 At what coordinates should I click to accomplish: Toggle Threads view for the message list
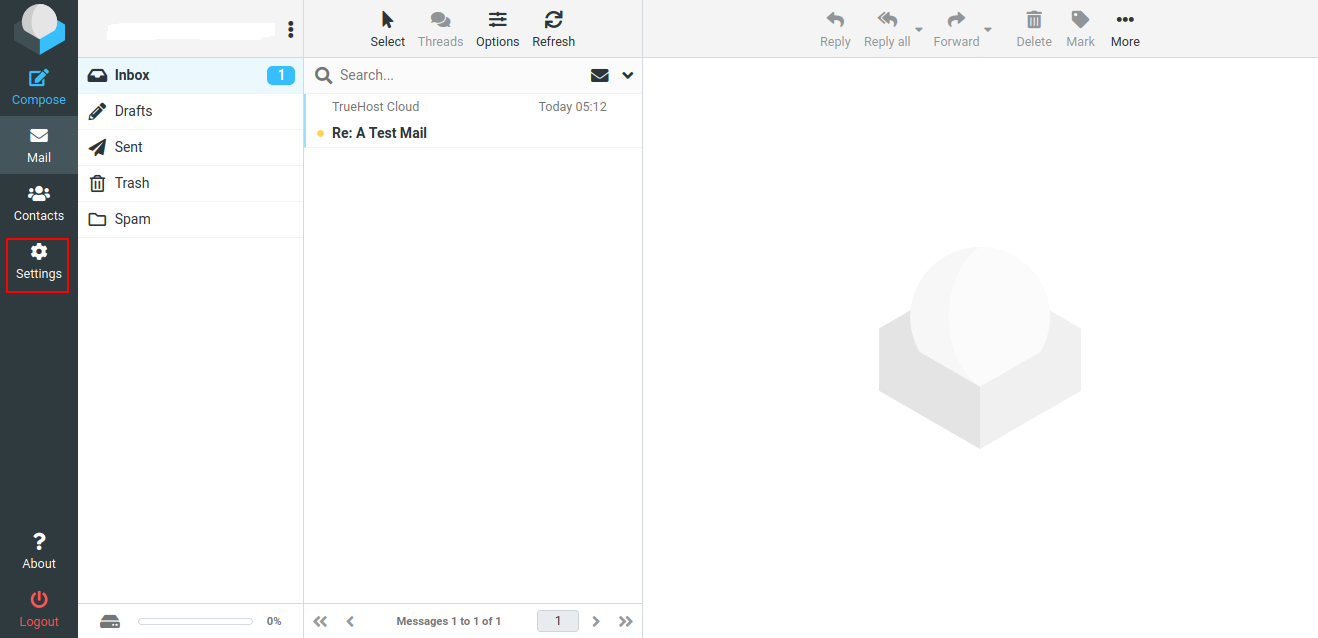pos(440,27)
